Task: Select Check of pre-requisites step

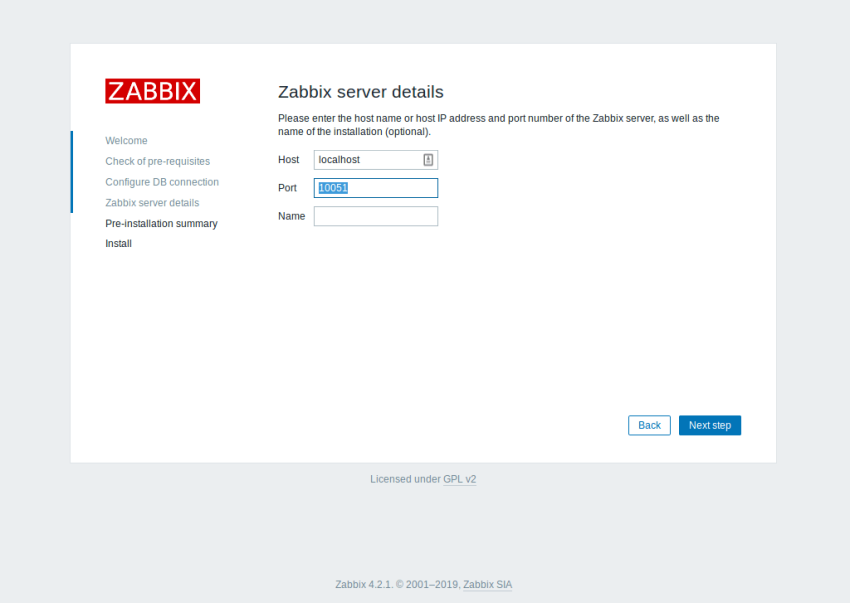Action: tap(157, 161)
